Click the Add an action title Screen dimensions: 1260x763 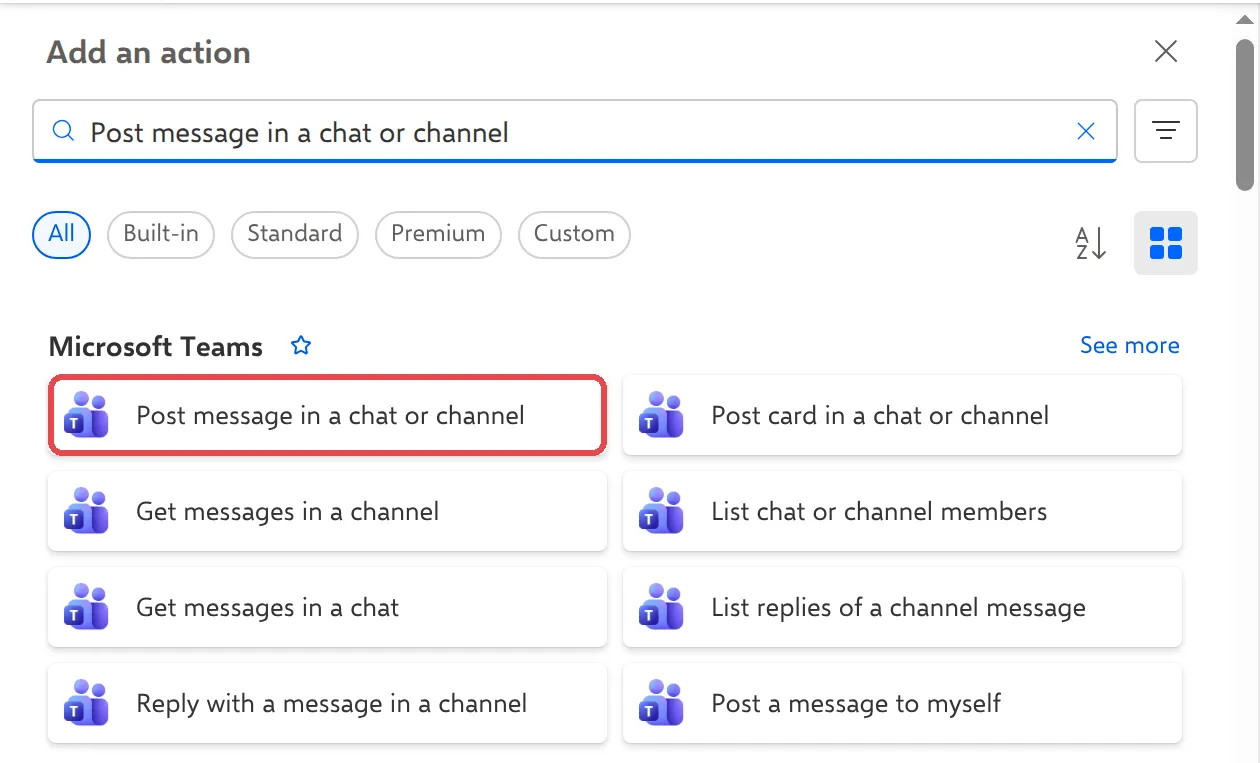pyautogui.click(x=148, y=52)
